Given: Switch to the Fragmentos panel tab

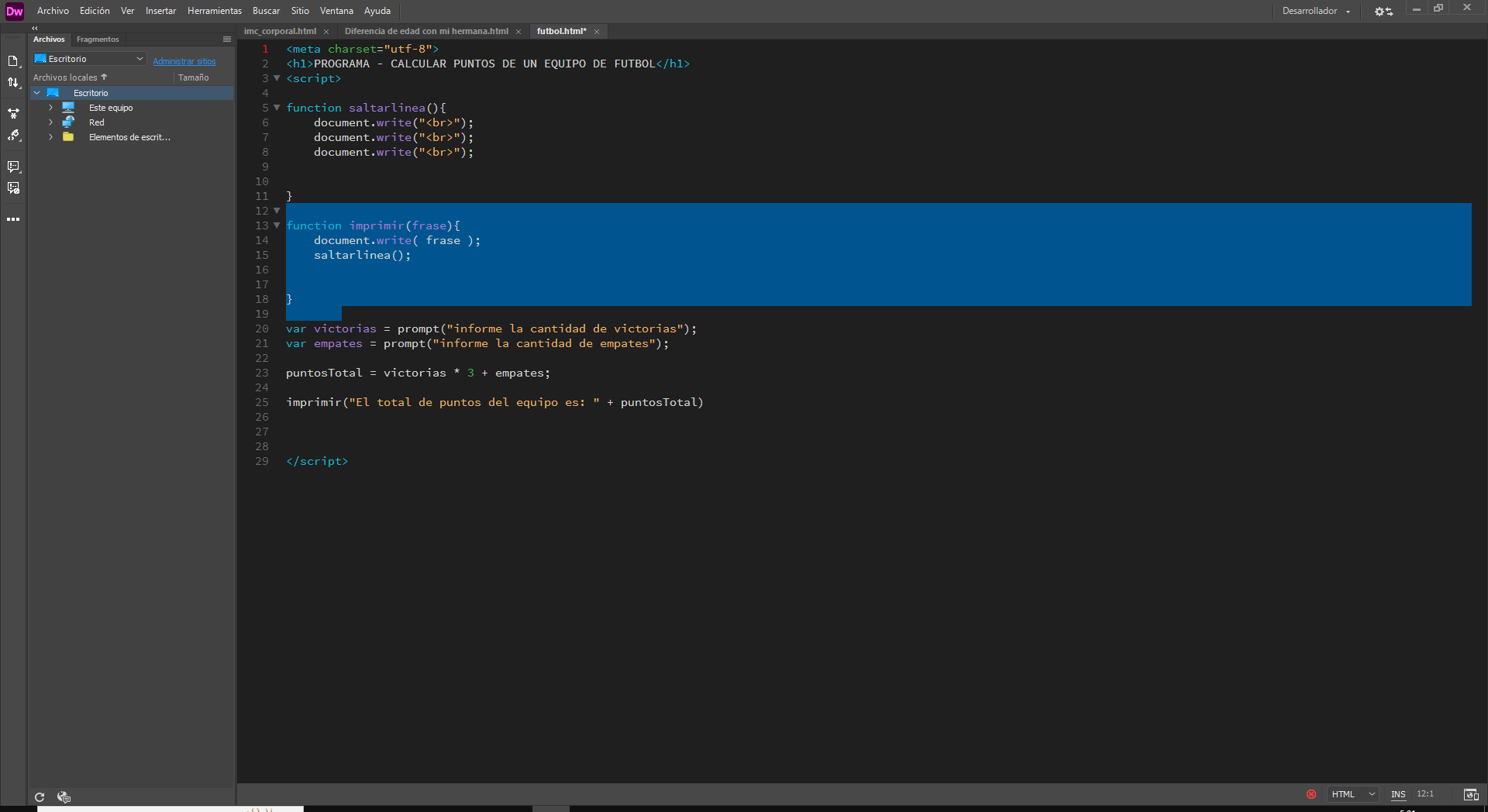Looking at the screenshot, I should point(98,40).
